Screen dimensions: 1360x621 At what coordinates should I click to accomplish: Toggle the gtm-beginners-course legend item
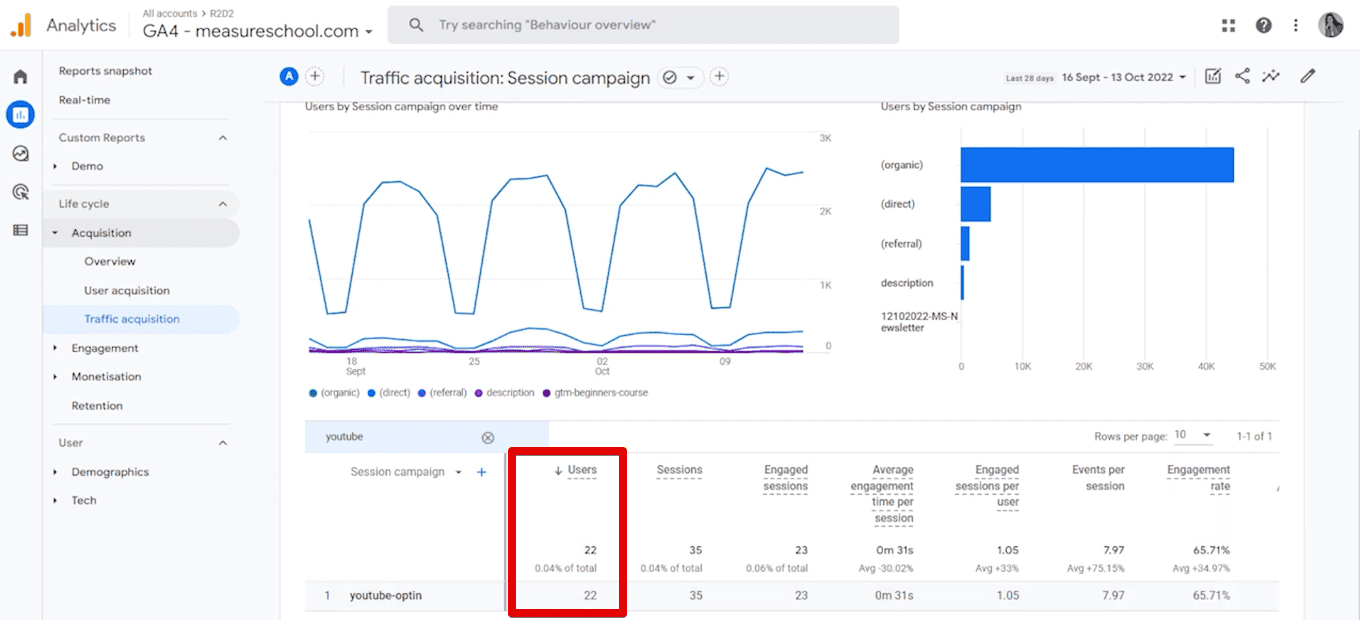pos(599,392)
